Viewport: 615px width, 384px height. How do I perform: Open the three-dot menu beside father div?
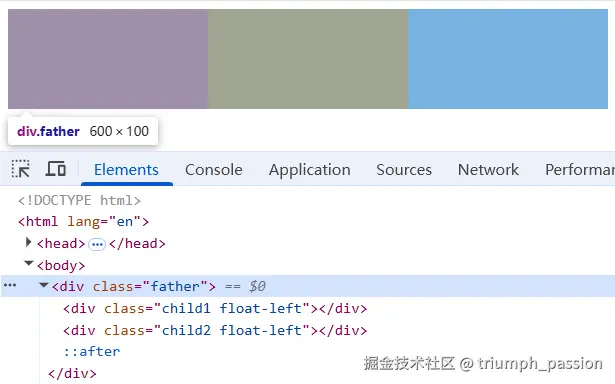(10, 285)
